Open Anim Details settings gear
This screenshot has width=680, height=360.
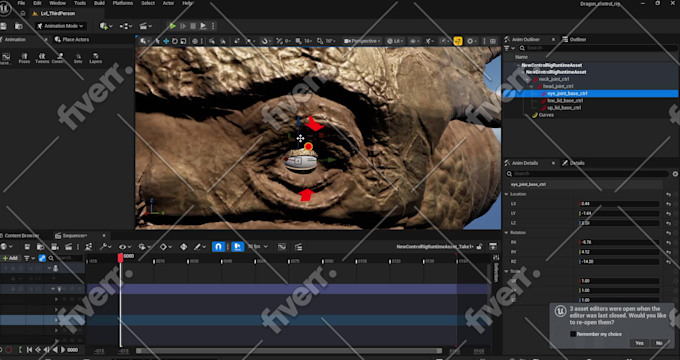(675, 174)
